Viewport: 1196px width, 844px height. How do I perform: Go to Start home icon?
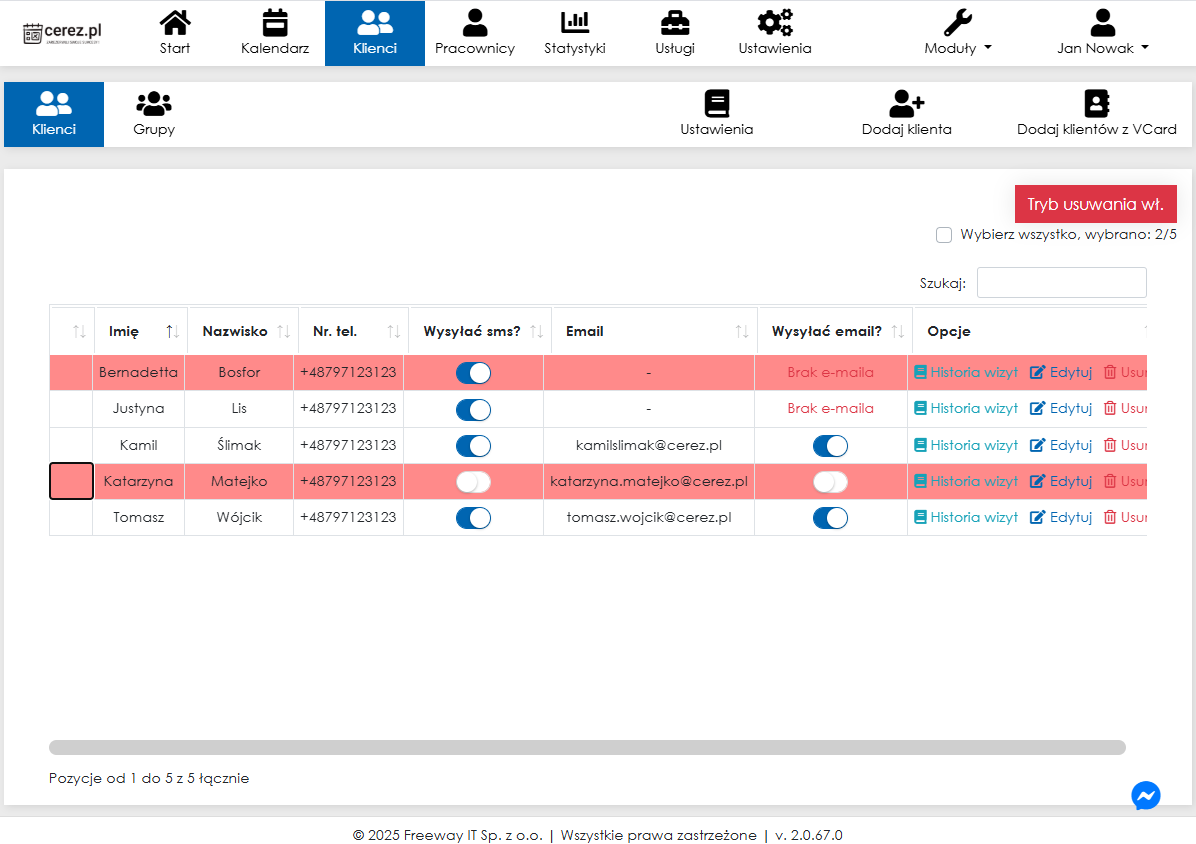175,23
